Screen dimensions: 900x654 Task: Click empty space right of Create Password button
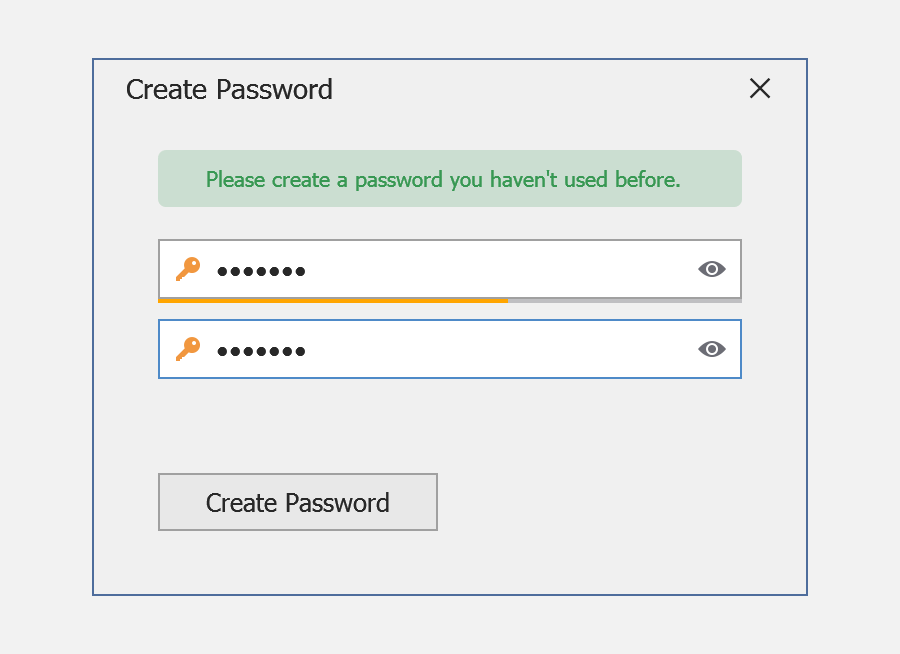coord(600,502)
